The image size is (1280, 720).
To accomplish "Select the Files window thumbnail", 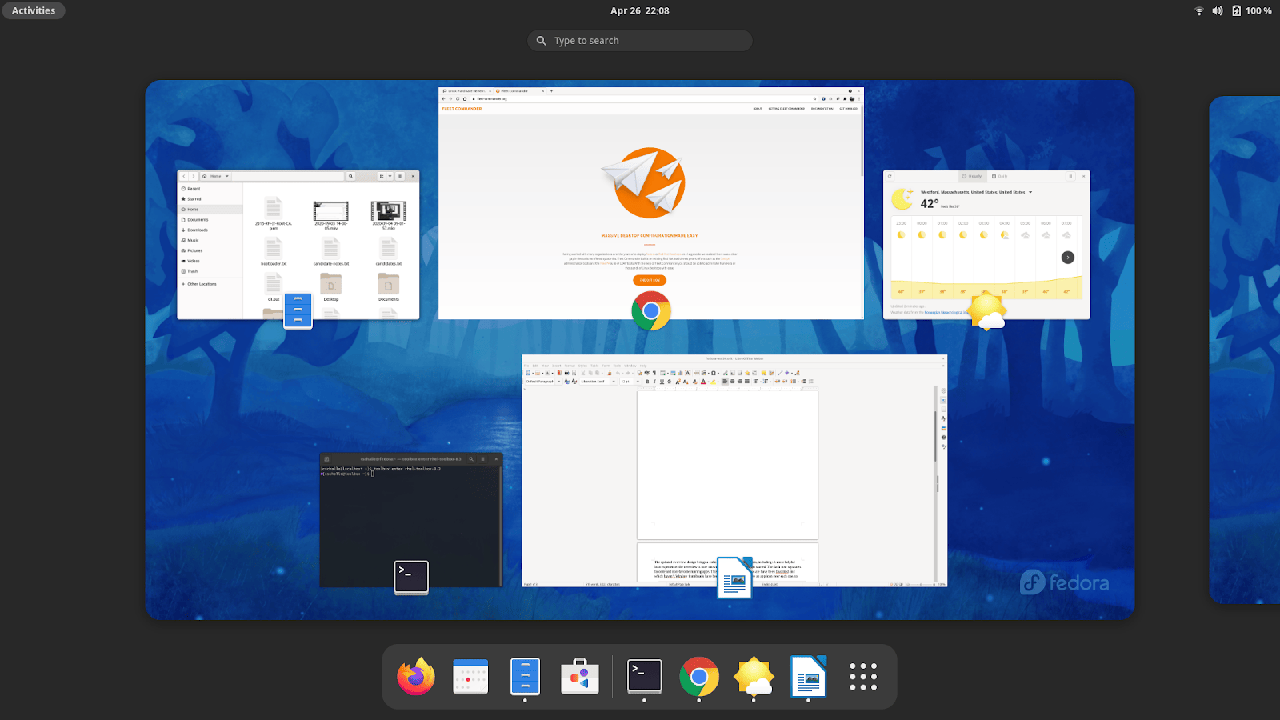I will point(298,240).
